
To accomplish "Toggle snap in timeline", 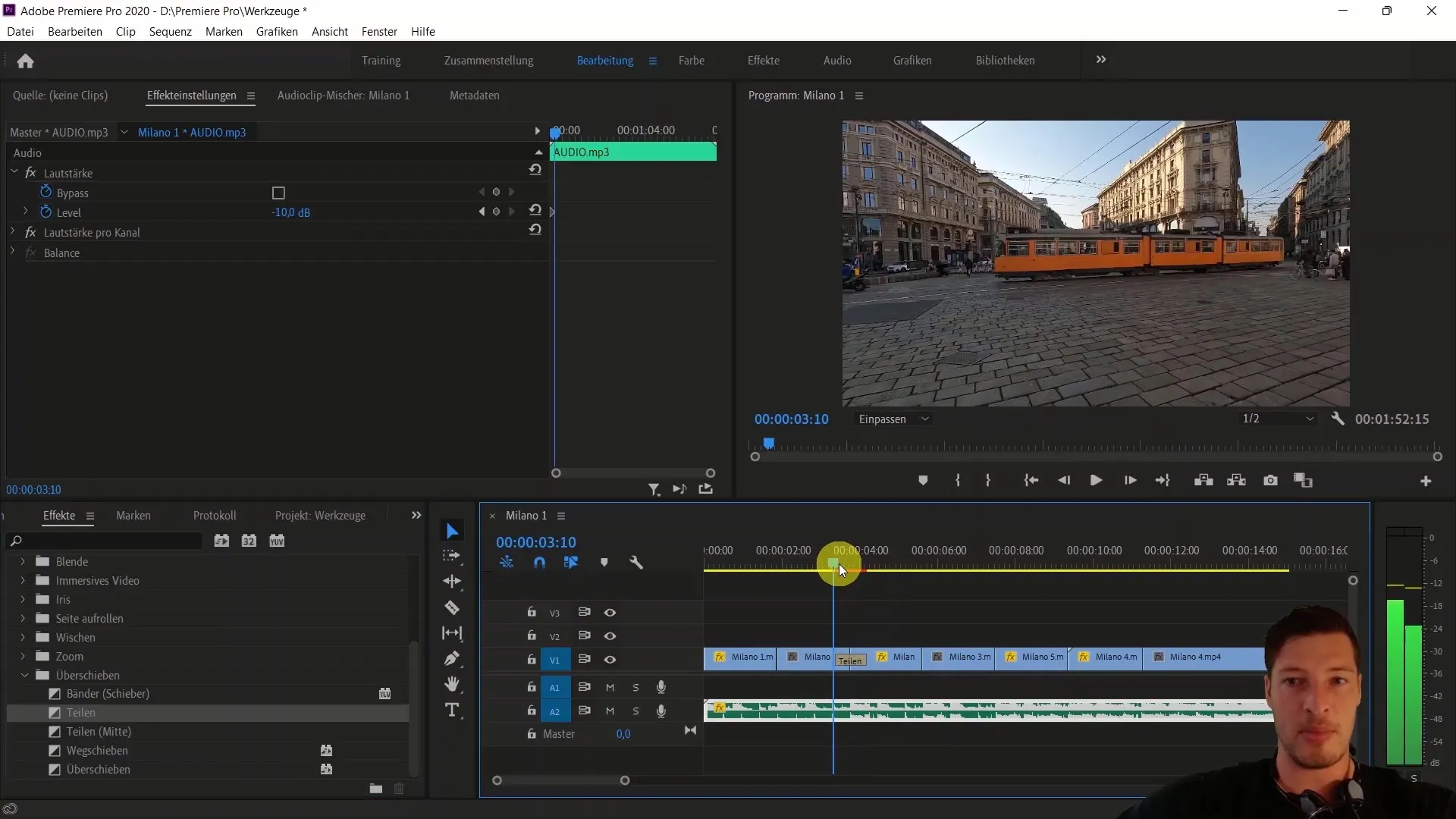I will point(539,563).
